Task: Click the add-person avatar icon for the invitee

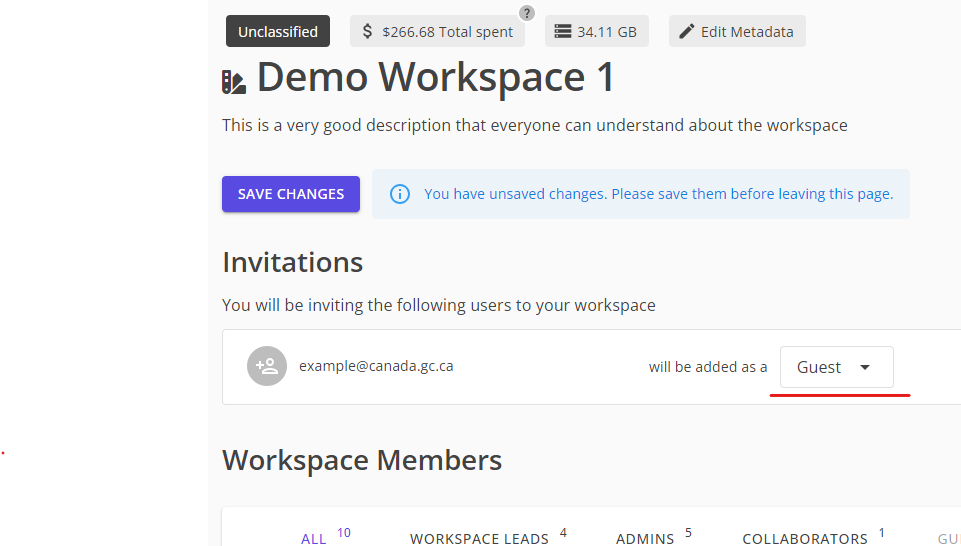Action: (267, 366)
